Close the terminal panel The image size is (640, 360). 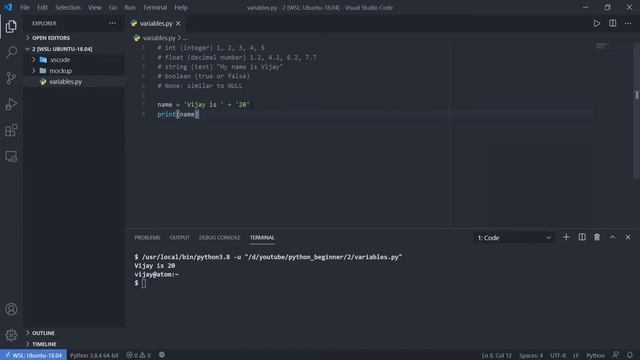pos(628,237)
